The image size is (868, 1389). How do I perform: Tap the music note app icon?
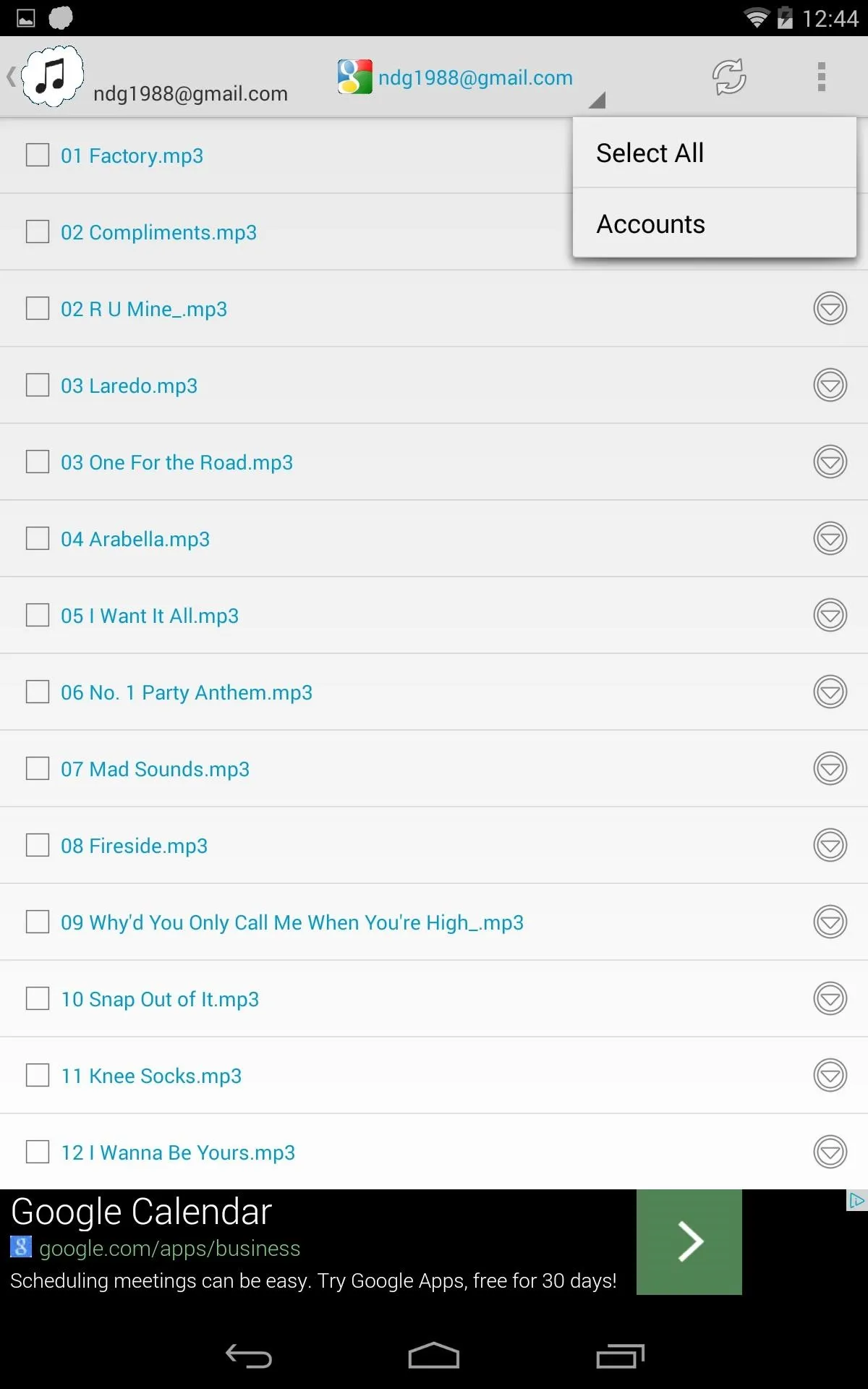52,76
